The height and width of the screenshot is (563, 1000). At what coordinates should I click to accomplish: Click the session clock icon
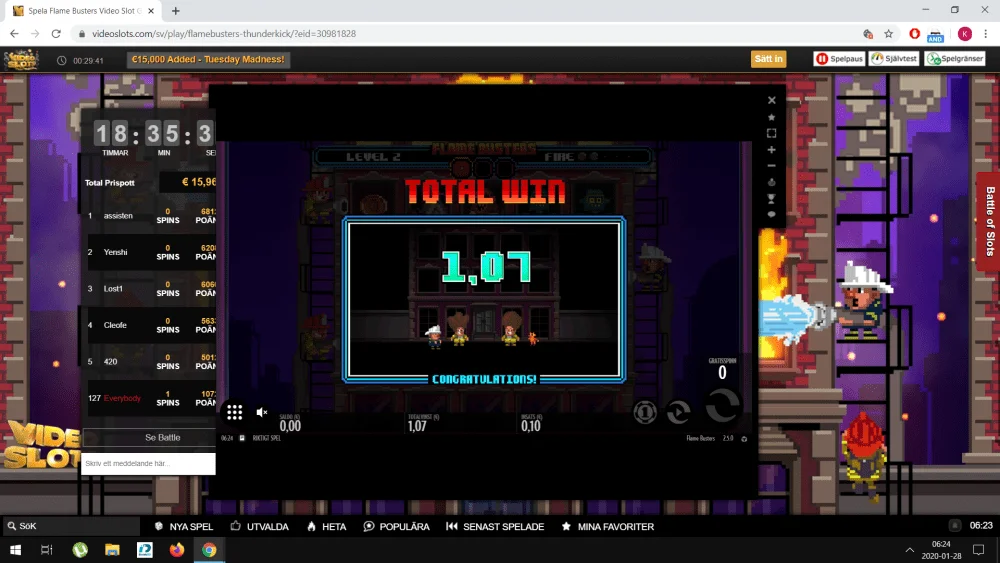61,61
